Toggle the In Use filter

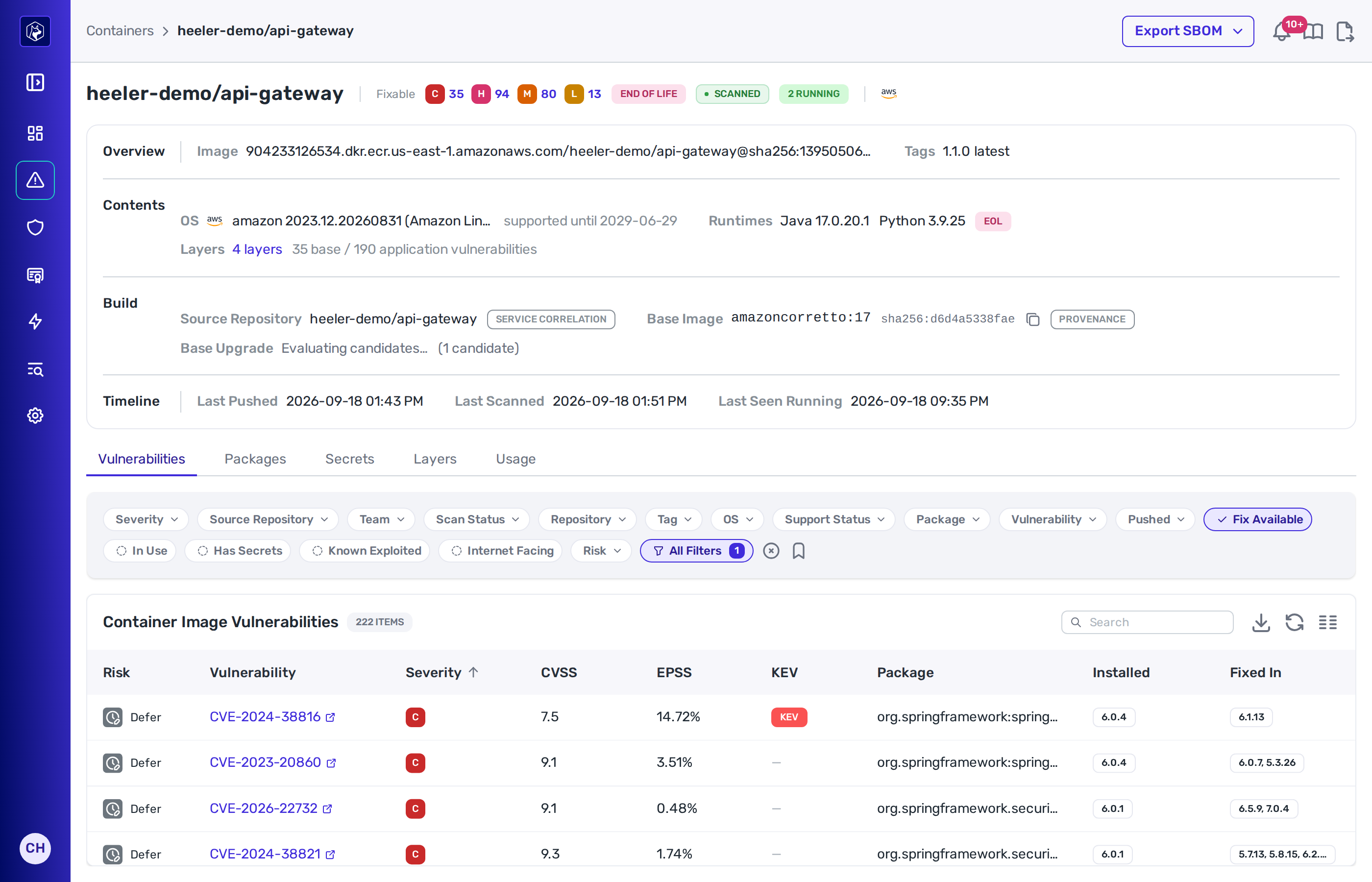pyautogui.click(x=140, y=551)
